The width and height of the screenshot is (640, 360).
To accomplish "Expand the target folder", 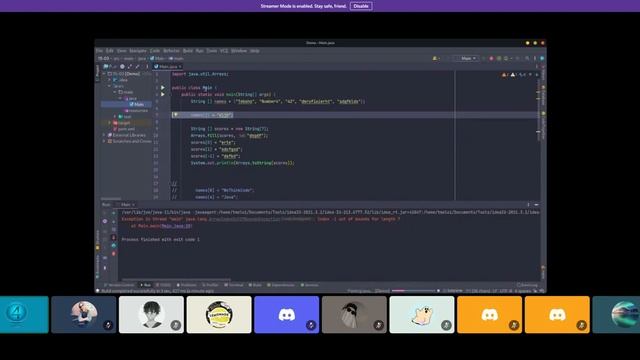I will pos(110,123).
